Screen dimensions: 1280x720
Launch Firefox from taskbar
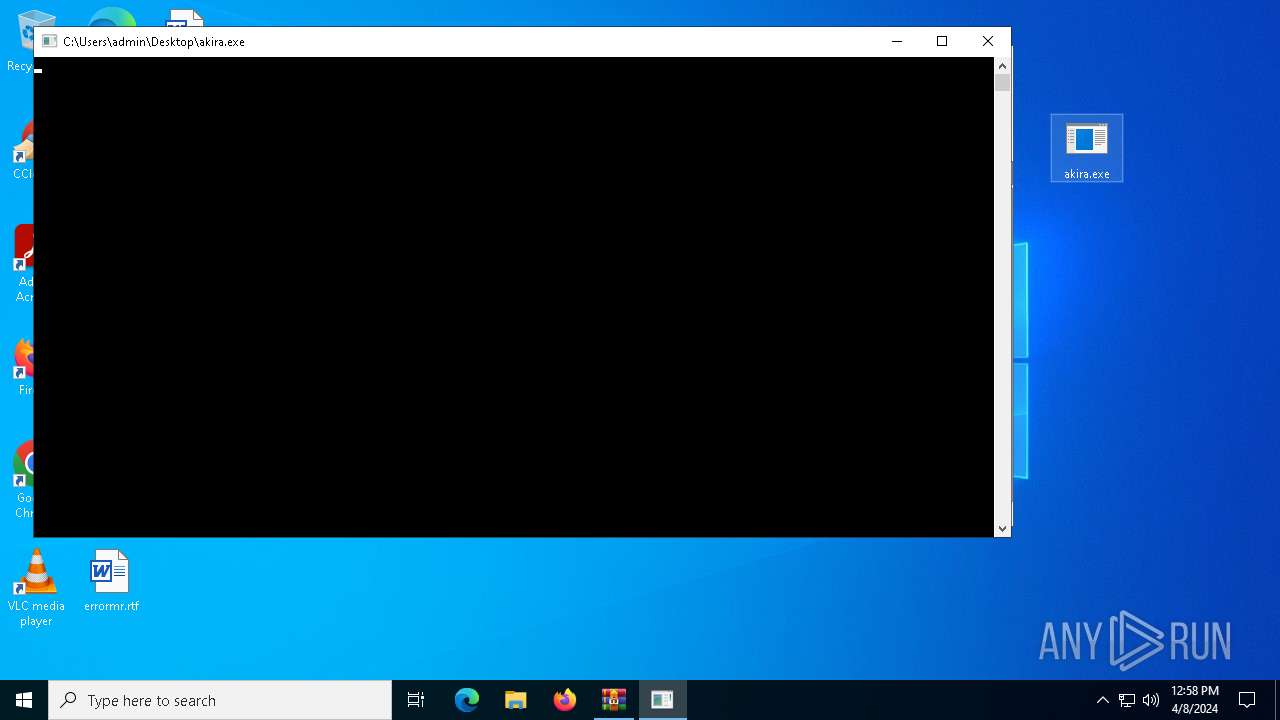565,700
